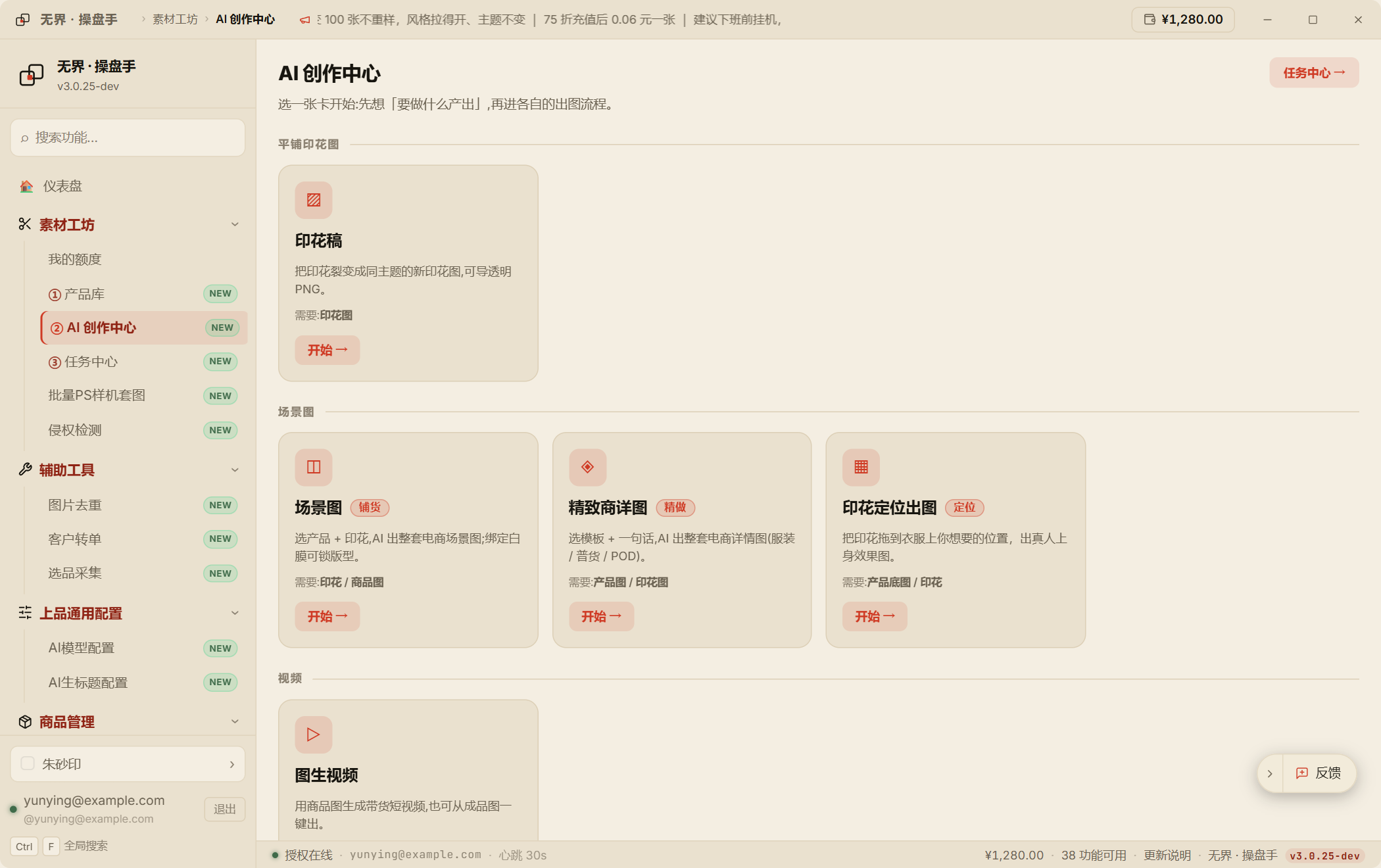Click the 商品管理 box icon
Viewport: 1381px width, 868px height.
tap(25, 721)
